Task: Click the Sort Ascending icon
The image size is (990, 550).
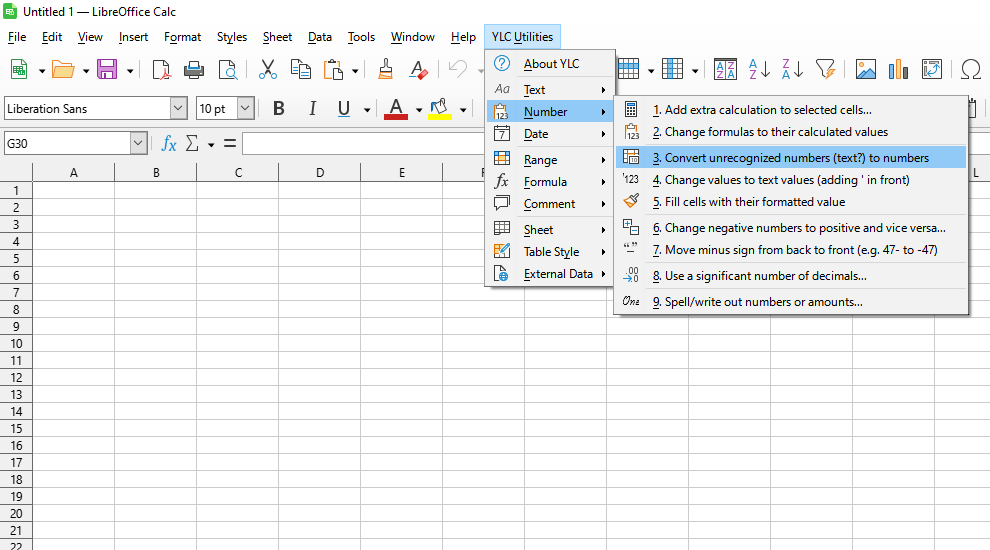Action: [760, 69]
